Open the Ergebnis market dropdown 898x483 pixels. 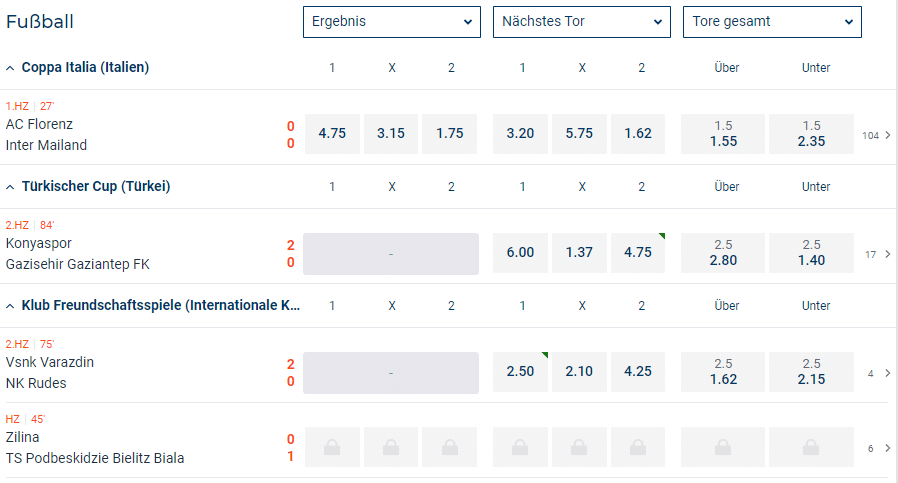392,21
